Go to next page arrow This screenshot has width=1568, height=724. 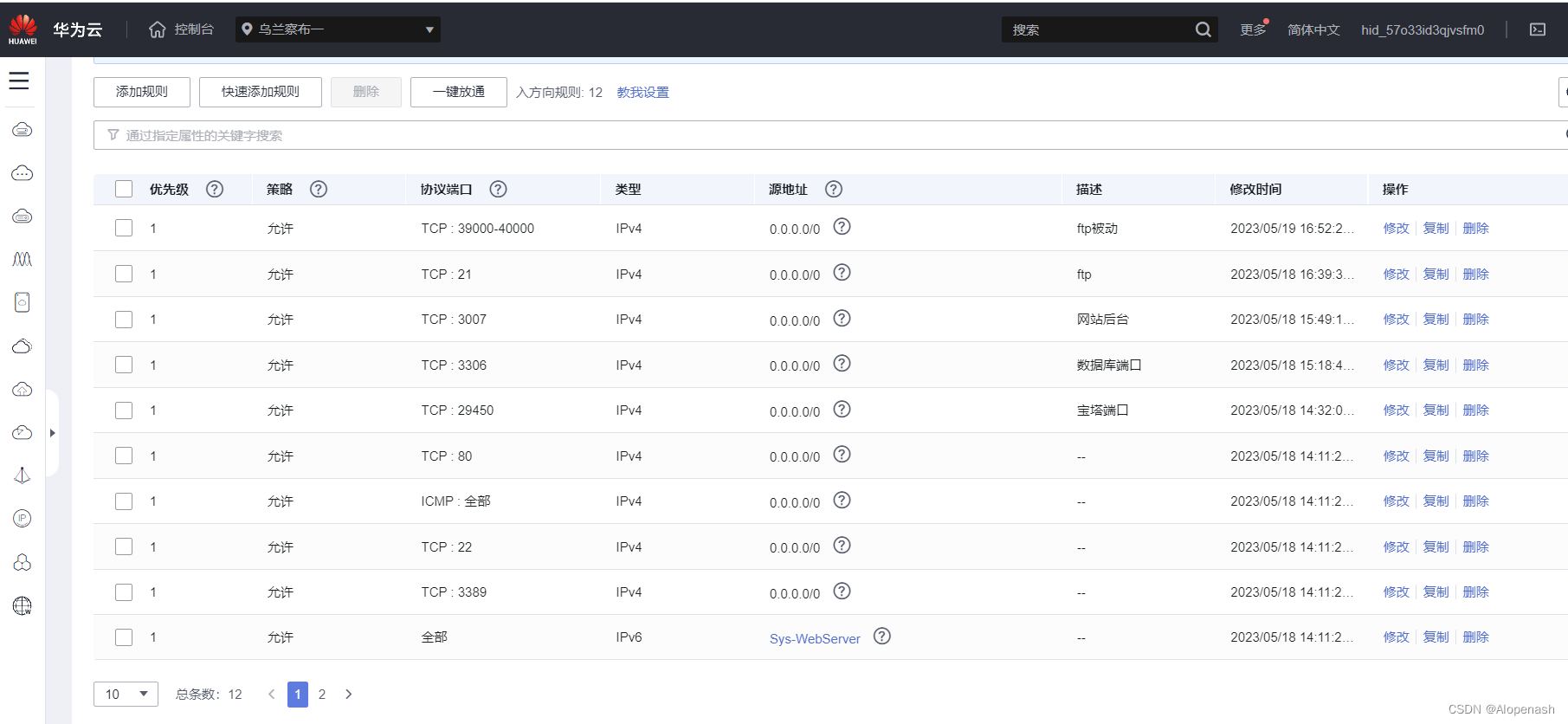tap(348, 694)
